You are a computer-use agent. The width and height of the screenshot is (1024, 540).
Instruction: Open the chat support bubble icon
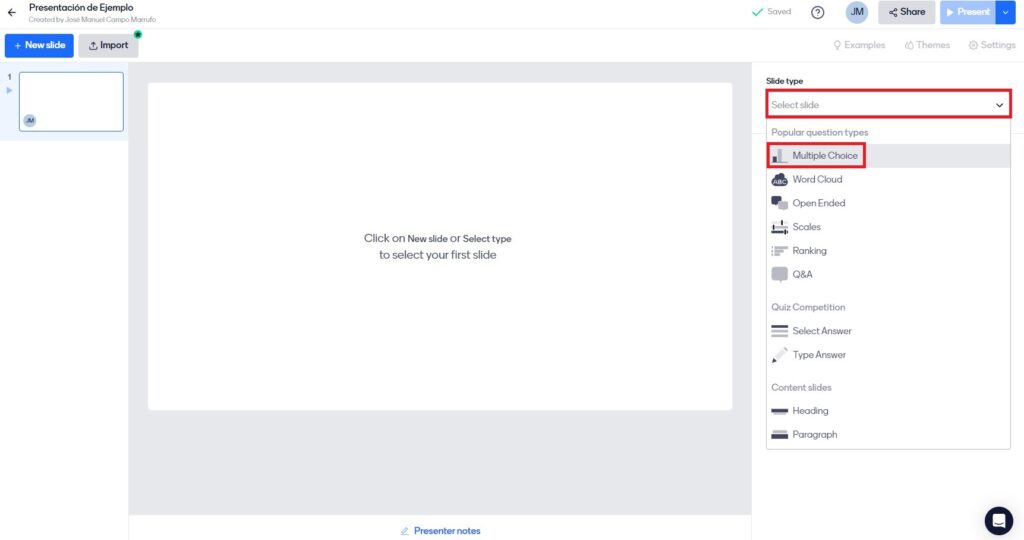(x=998, y=520)
